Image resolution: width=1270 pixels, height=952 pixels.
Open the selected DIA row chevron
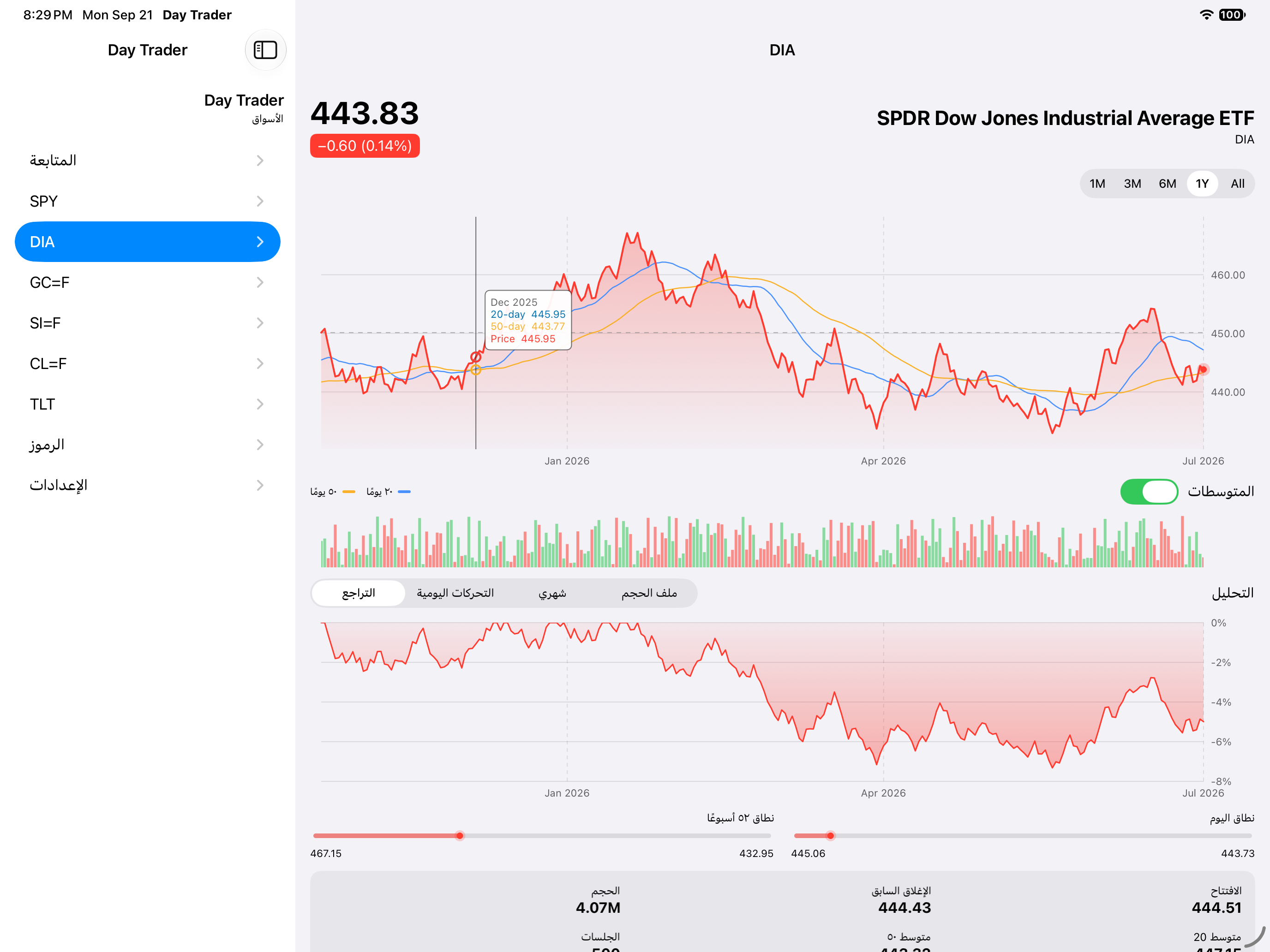coord(260,242)
